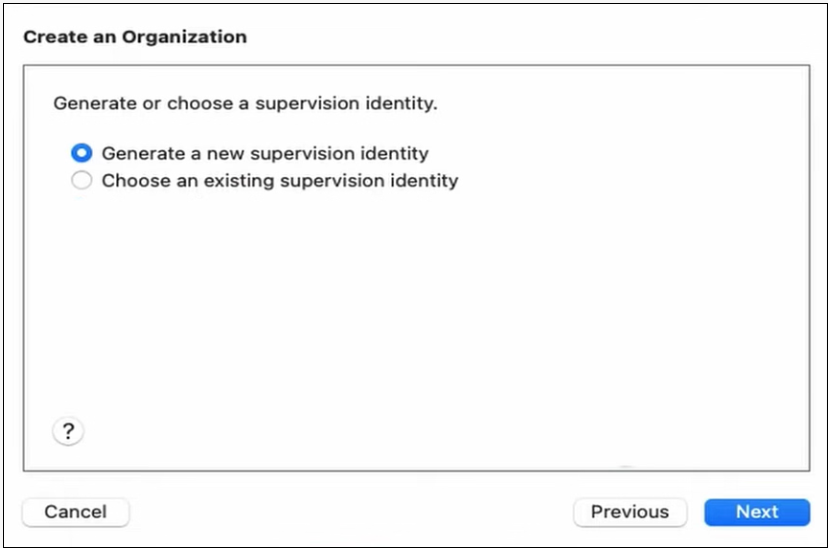Open help with the question mark button
Viewport: 828px width, 548px height.
(x=68, y=431)
